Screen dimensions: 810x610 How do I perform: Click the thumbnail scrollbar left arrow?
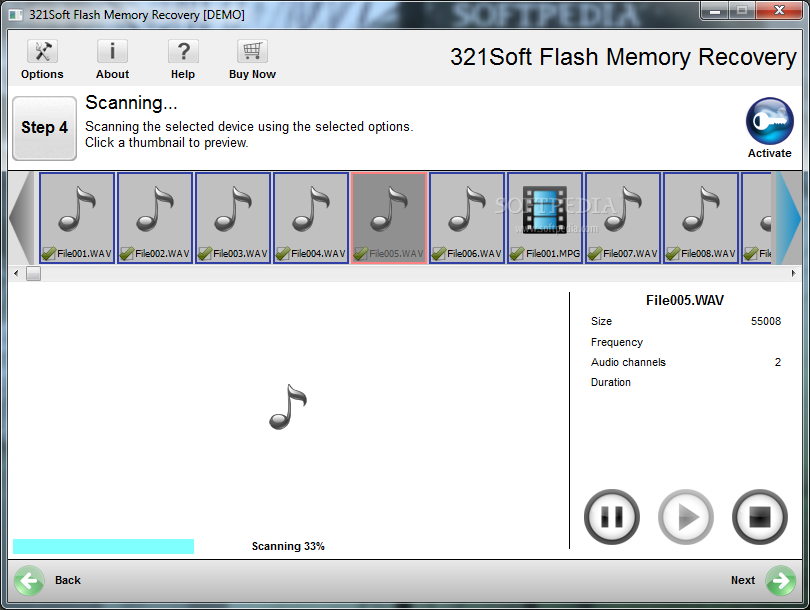[16, 273]
